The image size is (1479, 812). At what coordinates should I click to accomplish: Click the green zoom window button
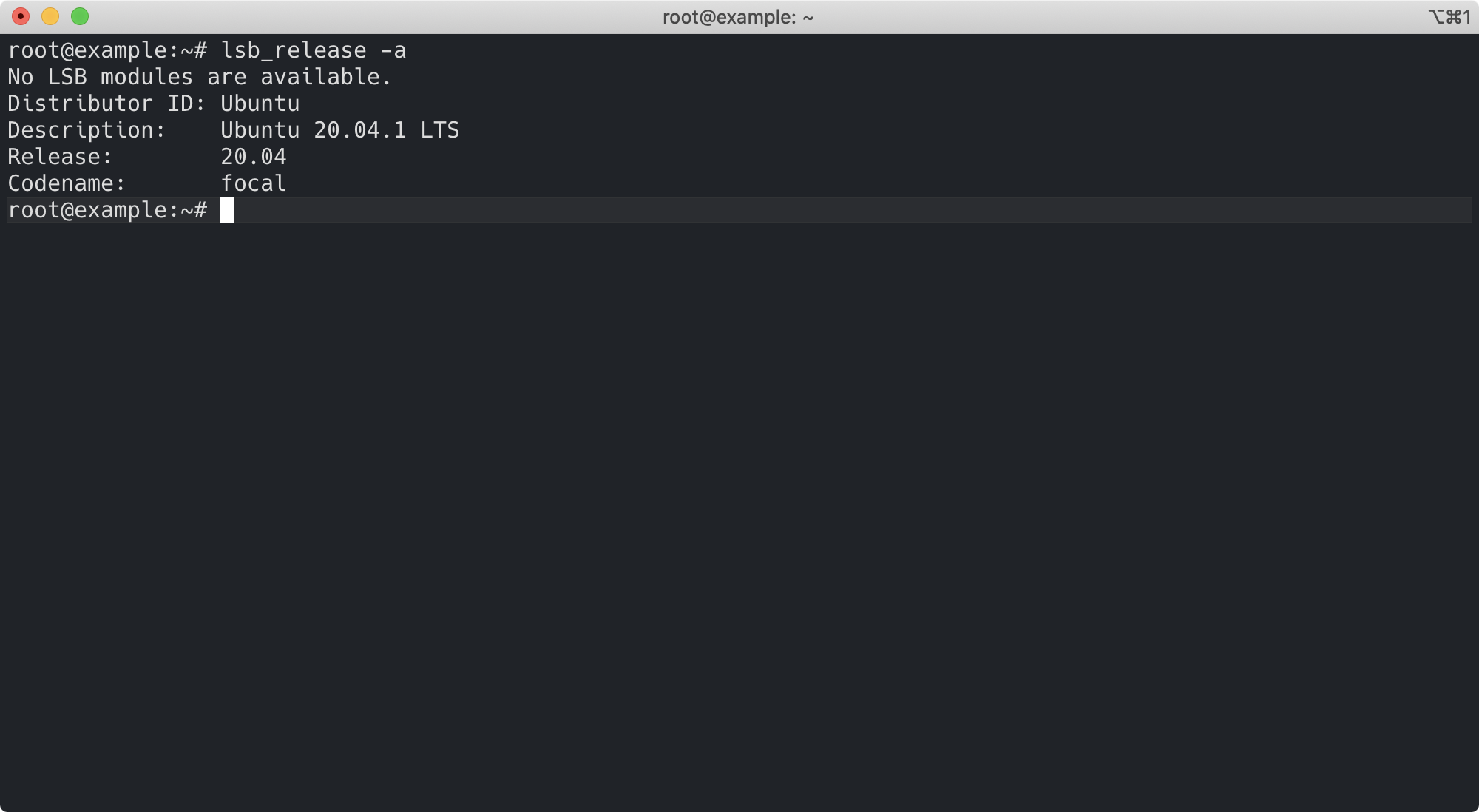[80, 16]
